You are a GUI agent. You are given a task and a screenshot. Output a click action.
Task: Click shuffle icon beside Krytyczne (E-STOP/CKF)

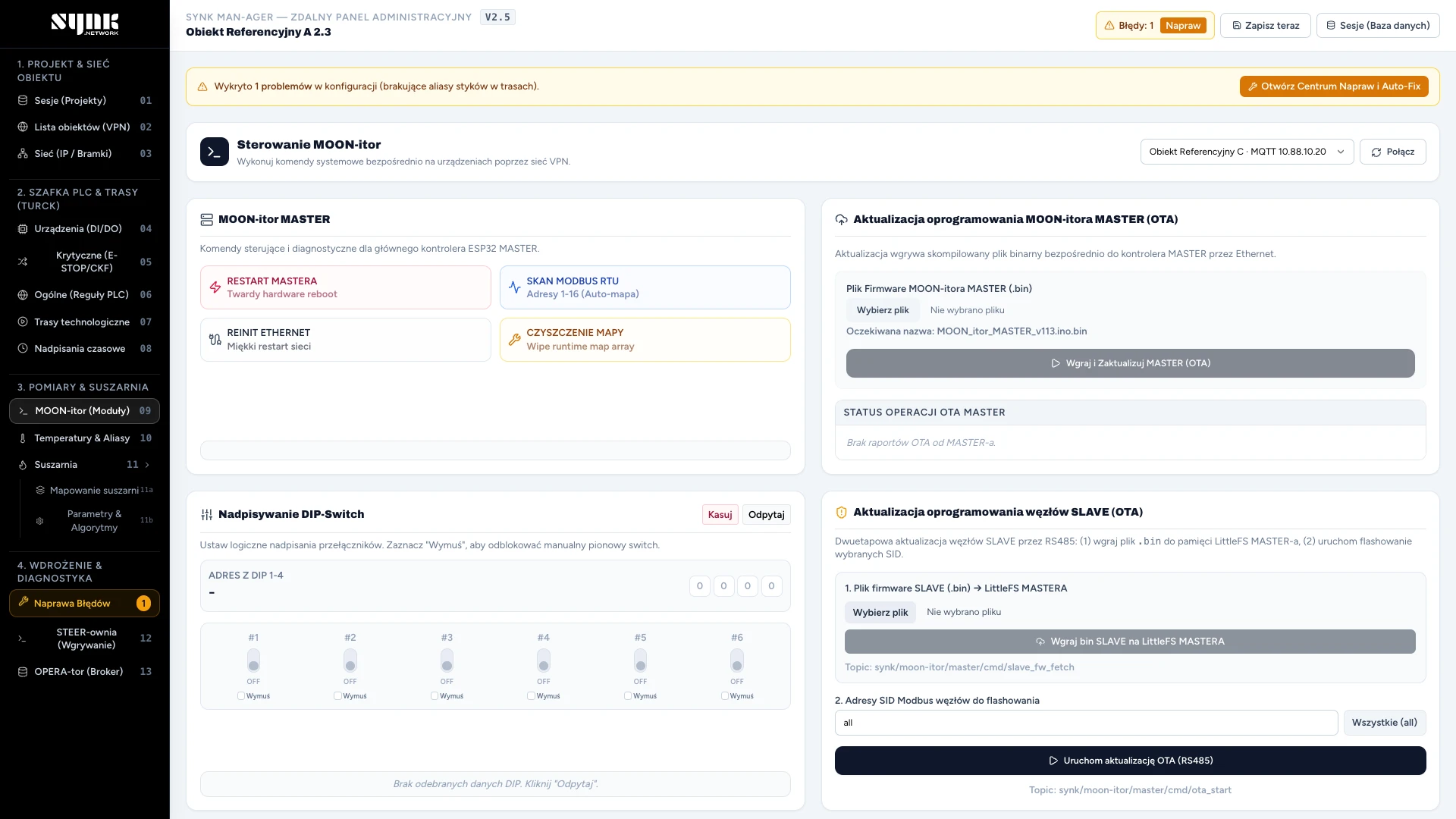23,262
